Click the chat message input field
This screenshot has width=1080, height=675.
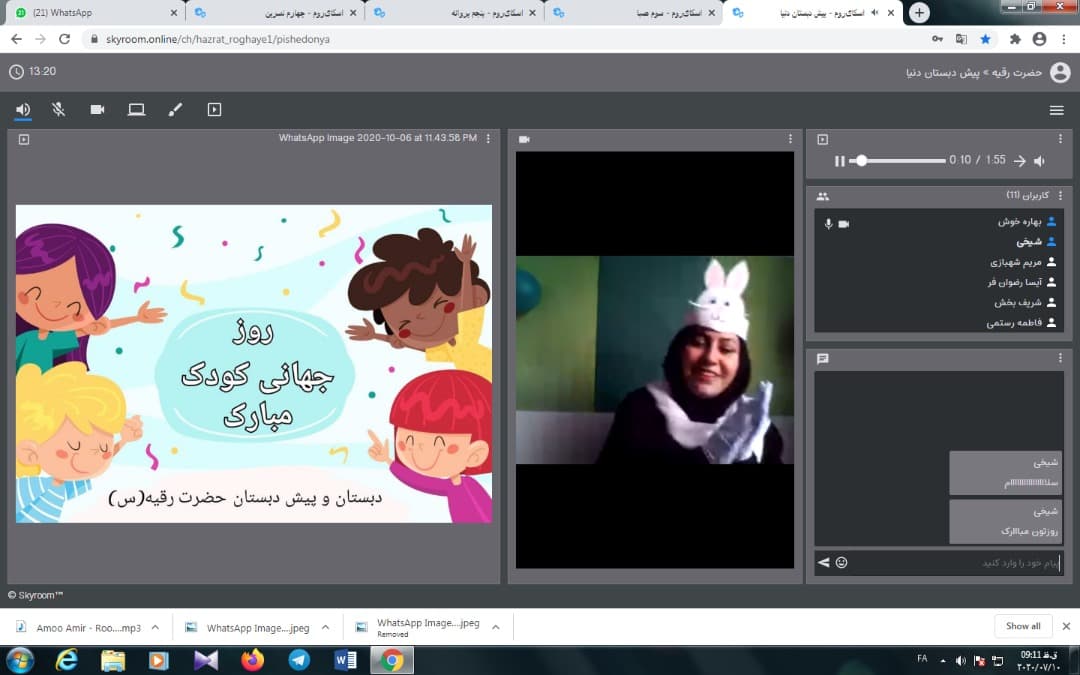pos(950,563)
